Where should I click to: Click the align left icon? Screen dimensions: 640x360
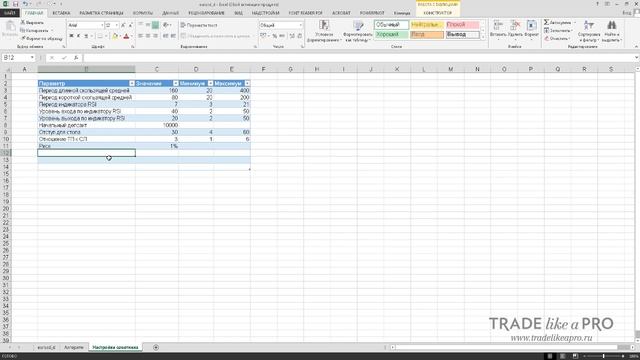point(140,36)
